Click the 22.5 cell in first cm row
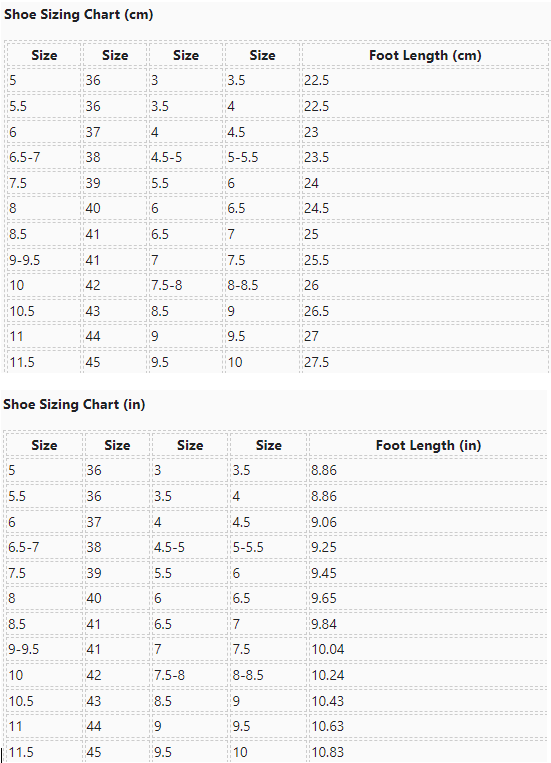This screenshot has width=551, height=763. [x=425, y=80]
